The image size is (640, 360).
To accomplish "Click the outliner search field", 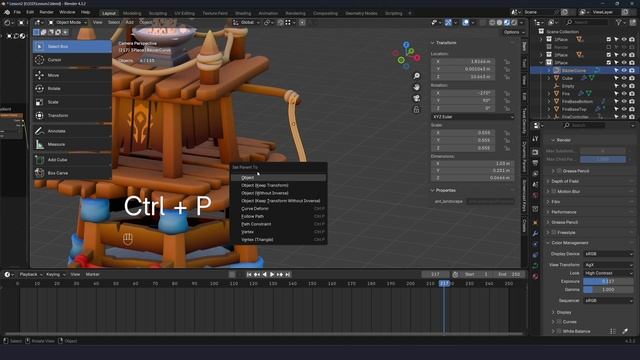I will tap(586, 22).
